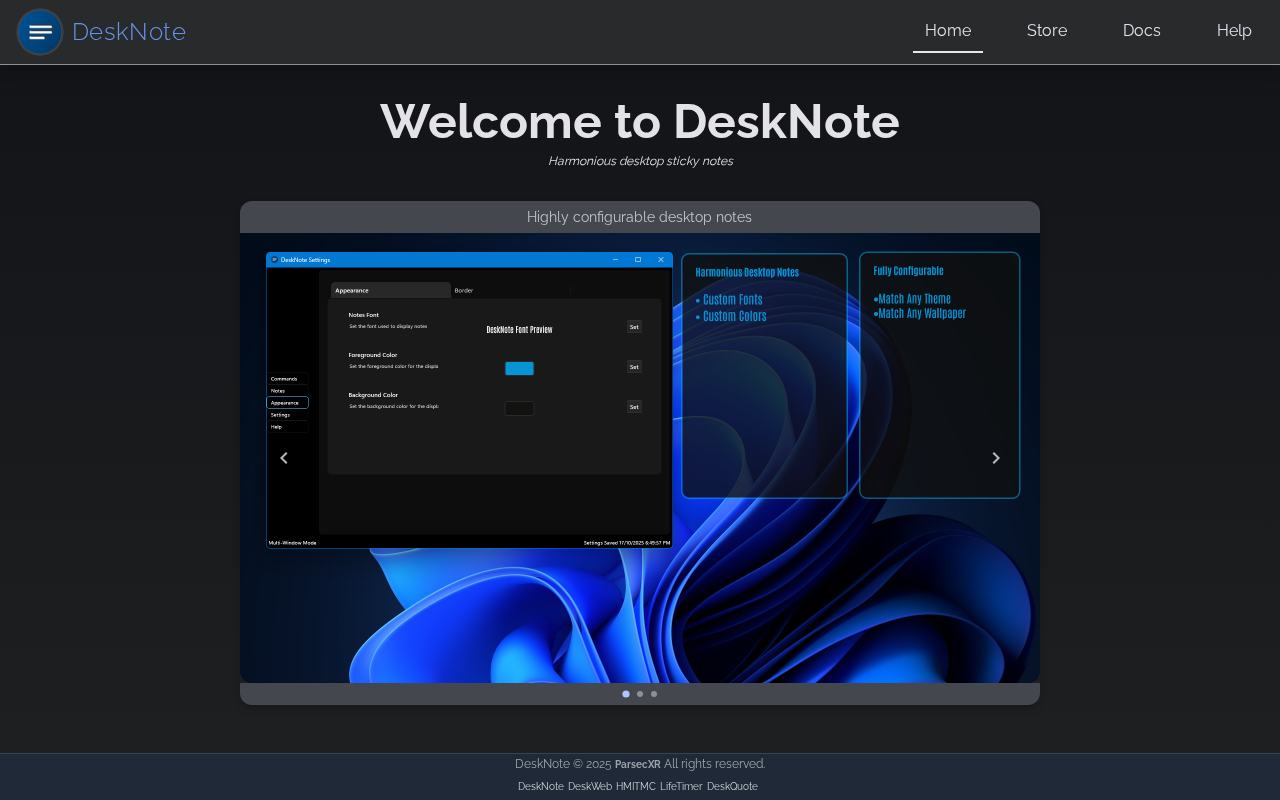The image size is (1280, 800).
Task: Open the ParsecXR footer link
Action: [638, 764]
